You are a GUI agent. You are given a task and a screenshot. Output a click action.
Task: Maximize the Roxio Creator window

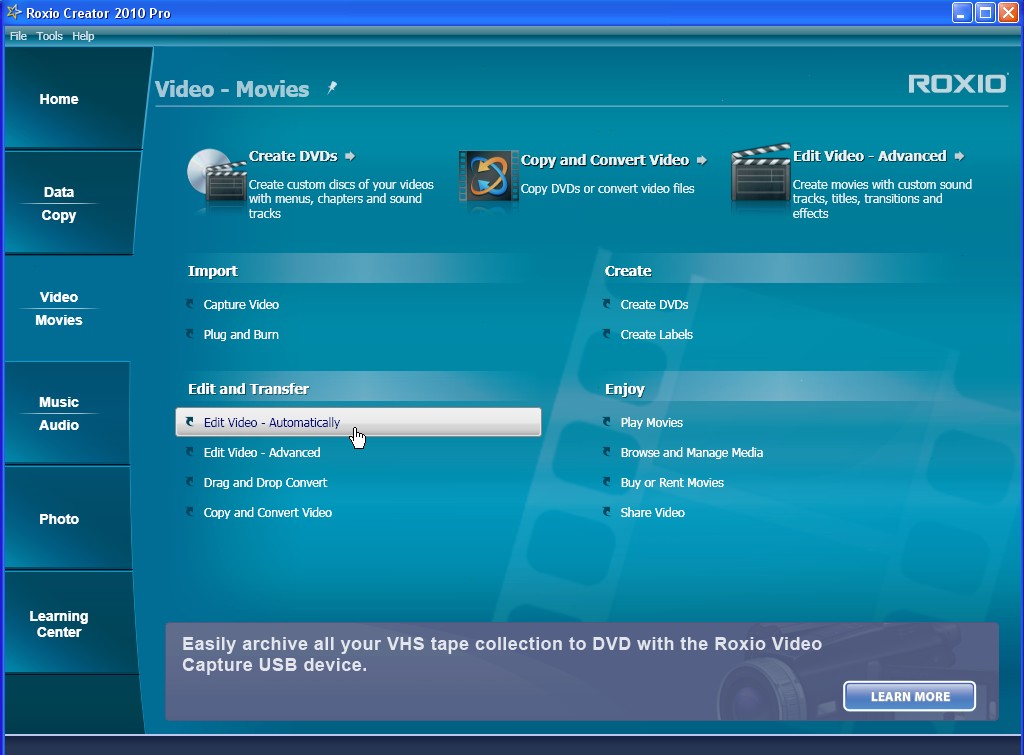[x=985, y=12]
